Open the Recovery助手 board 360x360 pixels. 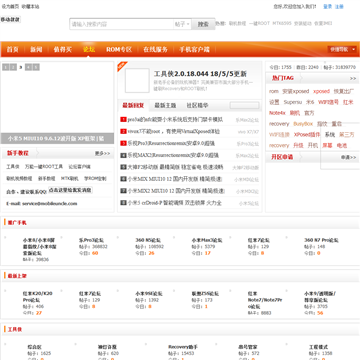point(183,347)
